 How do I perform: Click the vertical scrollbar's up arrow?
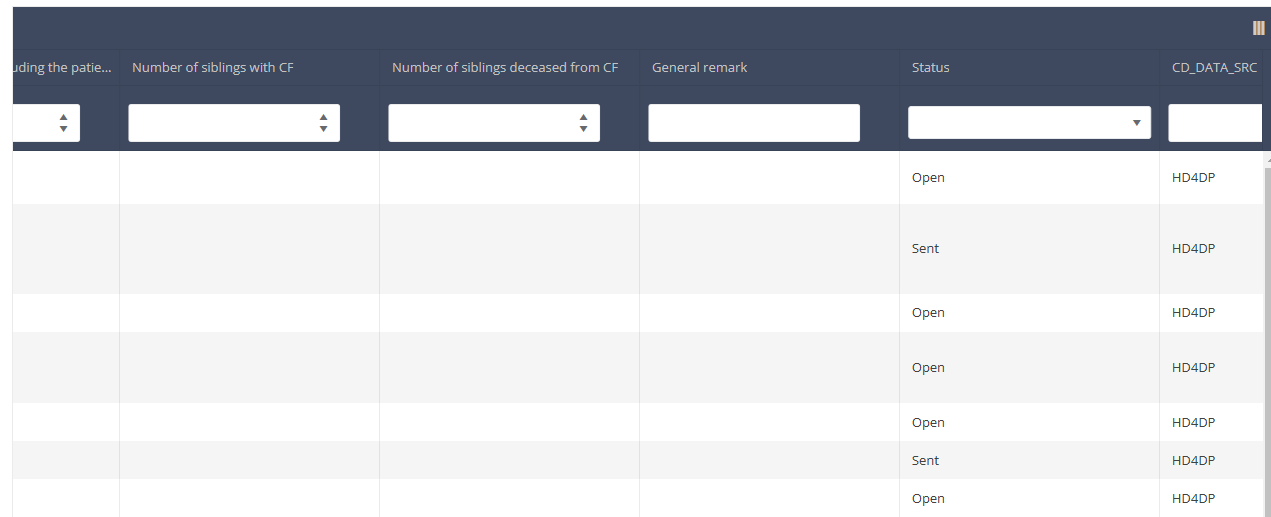click(x=1267, y=159)
